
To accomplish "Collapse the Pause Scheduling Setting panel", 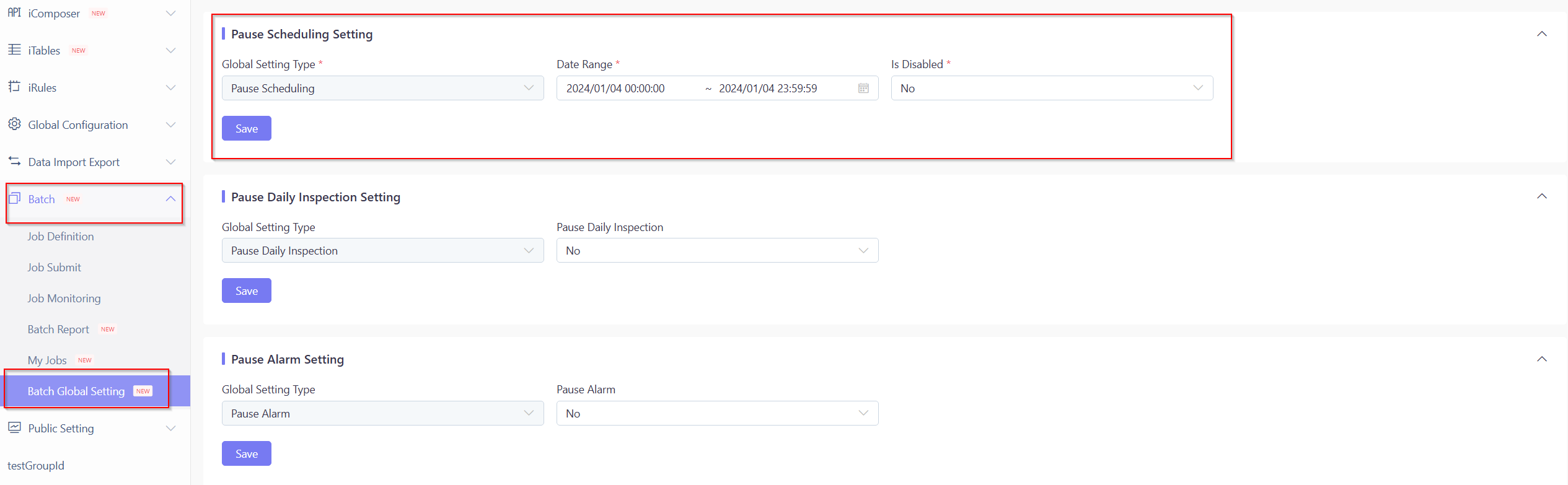I will (1541, 34).
